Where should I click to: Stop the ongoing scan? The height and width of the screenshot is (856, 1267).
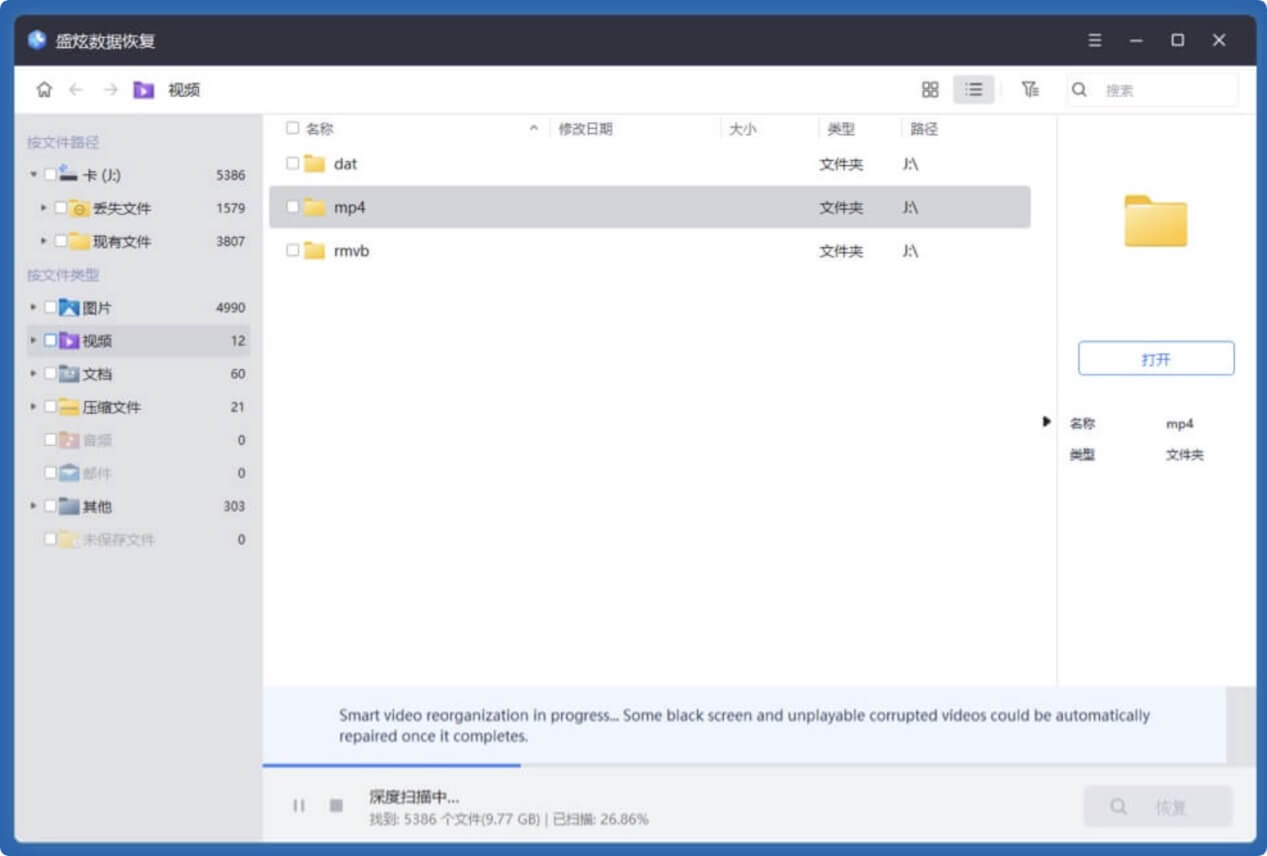click(x=335, y=806)
